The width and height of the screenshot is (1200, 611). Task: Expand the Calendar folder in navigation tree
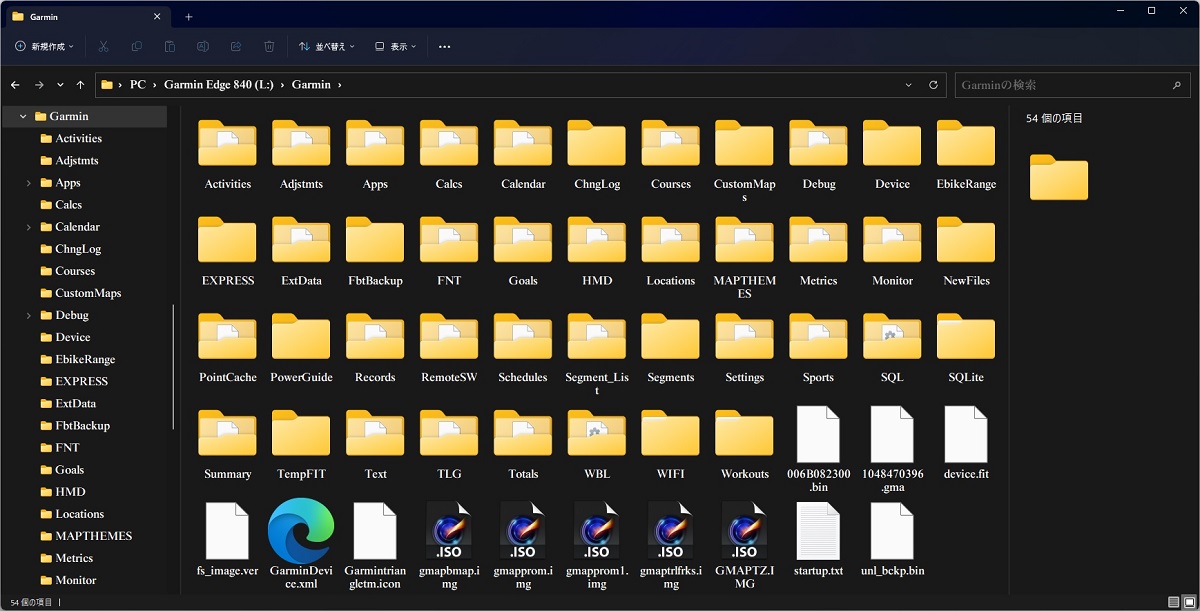point(29,227)
